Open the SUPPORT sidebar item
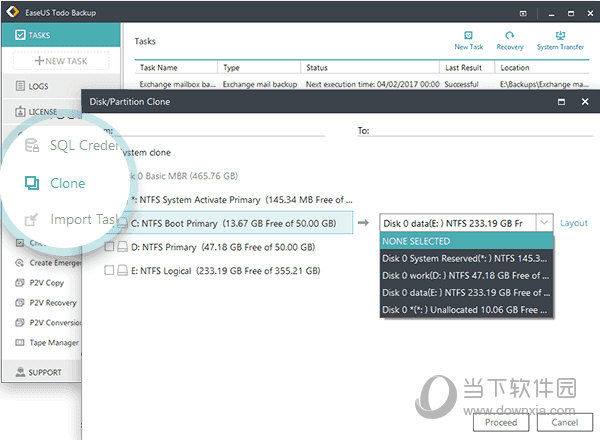The image size is (600, 440). tap(42, 372)
